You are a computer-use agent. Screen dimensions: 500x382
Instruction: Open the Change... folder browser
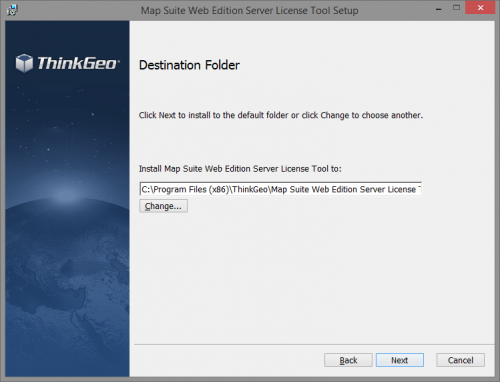pyautogui.click(x=163, y=206)
